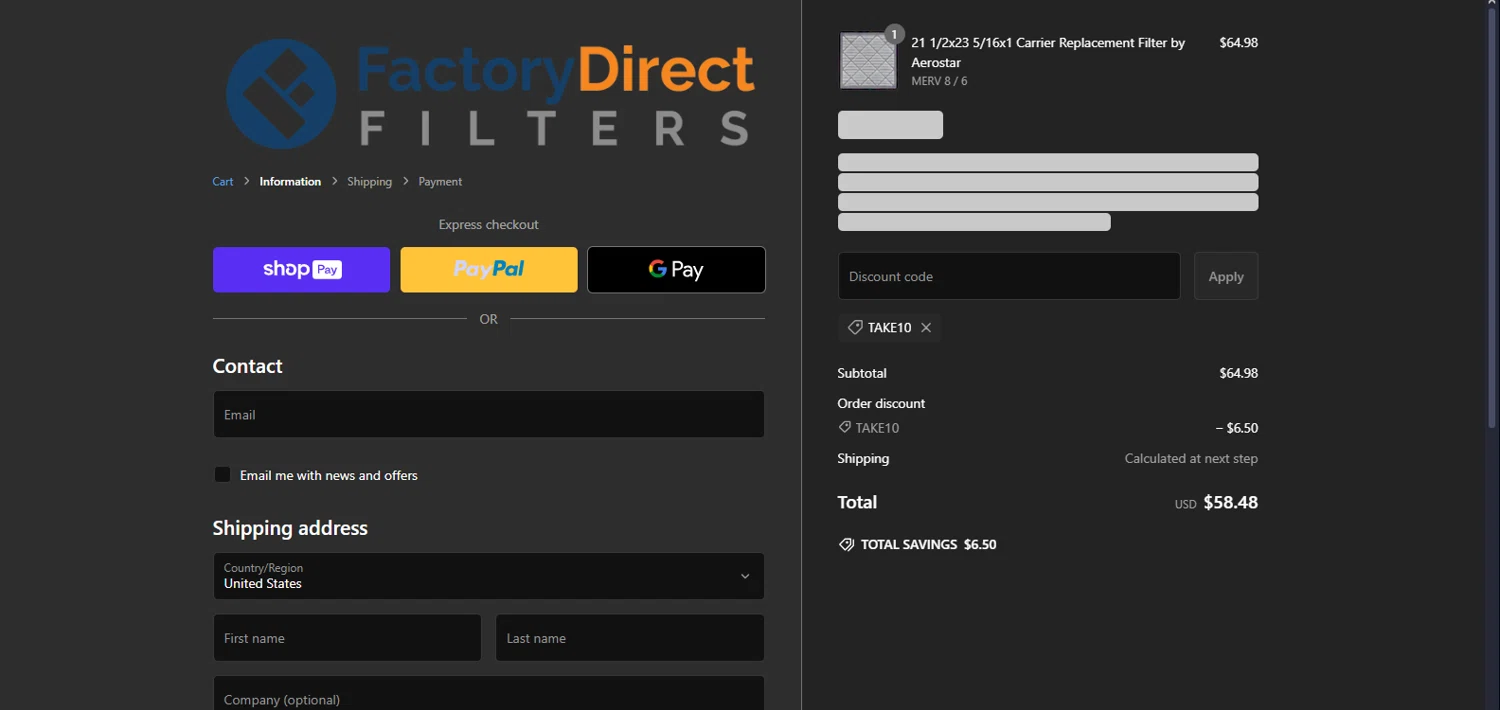
Task: Click the Contact heading
Action: coord(248,366)
